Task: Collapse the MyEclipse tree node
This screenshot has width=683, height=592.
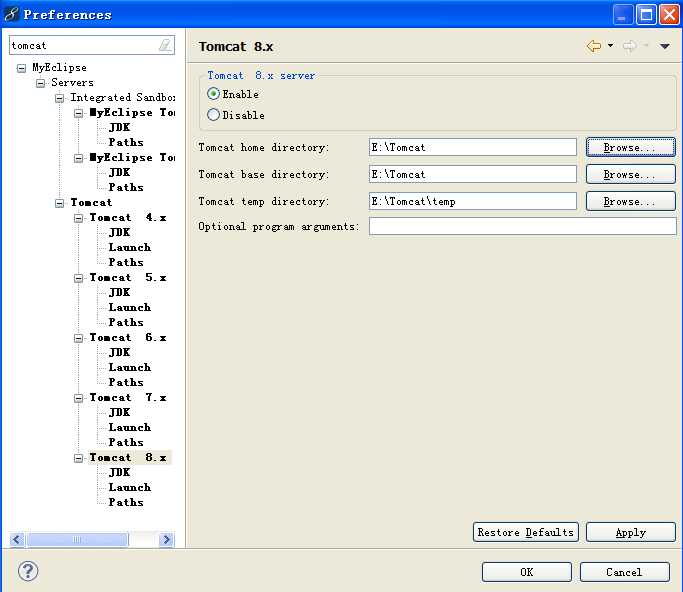Action: pos(21,68)
